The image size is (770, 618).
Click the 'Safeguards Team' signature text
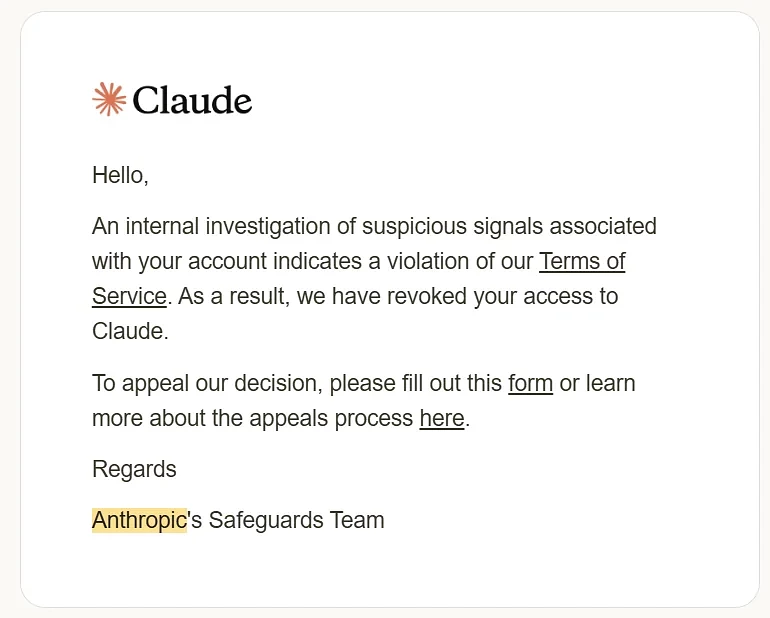tap(296, 520)
